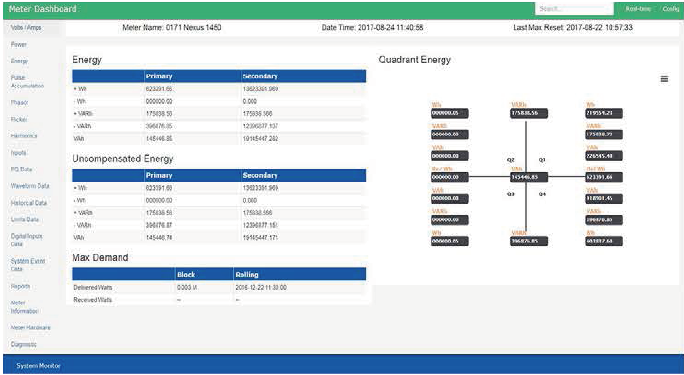Click bottom VARh value box on vertical axis
684x375 pixels.
tap(529, 241)
